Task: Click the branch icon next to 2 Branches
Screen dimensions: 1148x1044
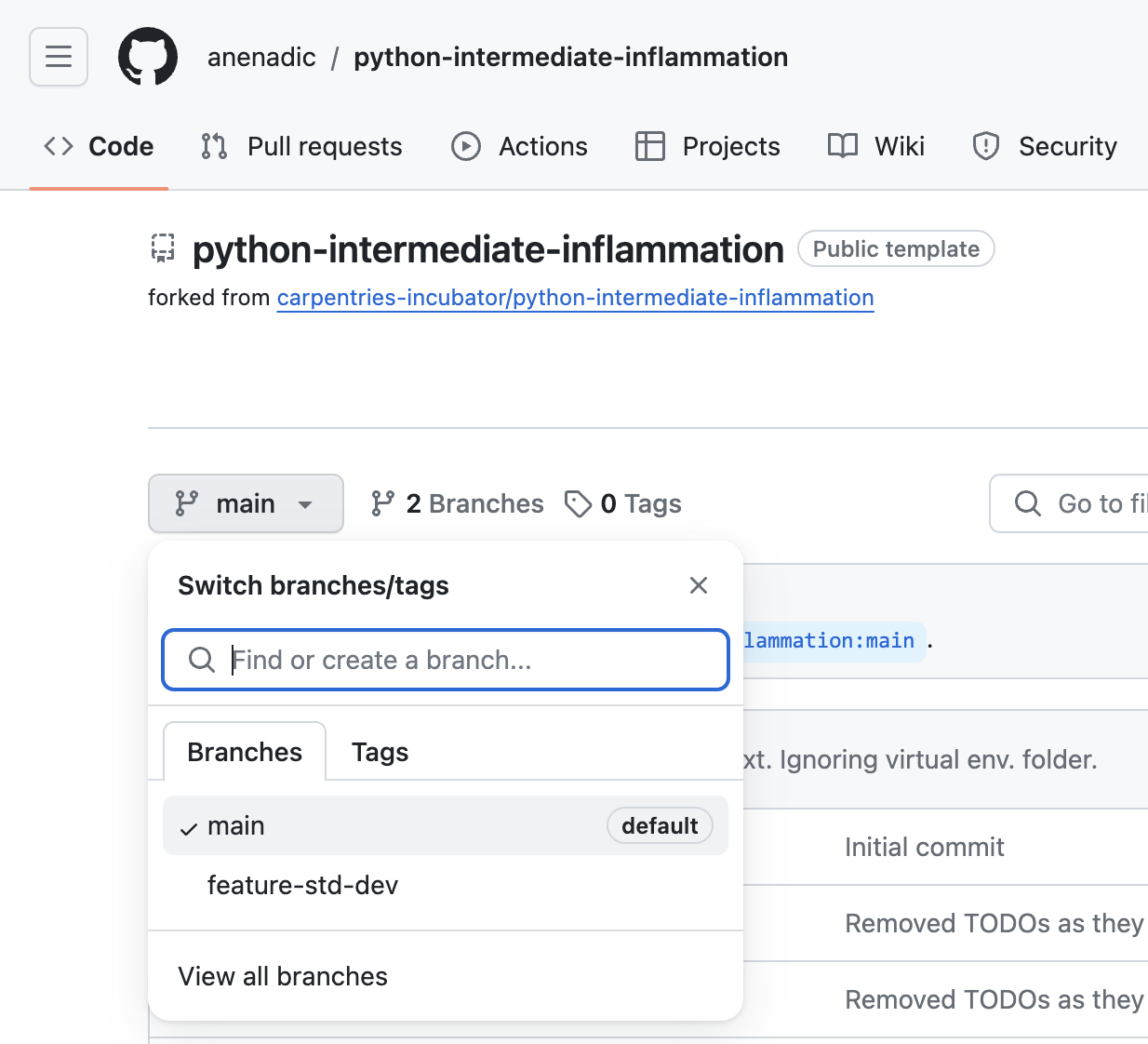Action: click(x=382, y=502)
